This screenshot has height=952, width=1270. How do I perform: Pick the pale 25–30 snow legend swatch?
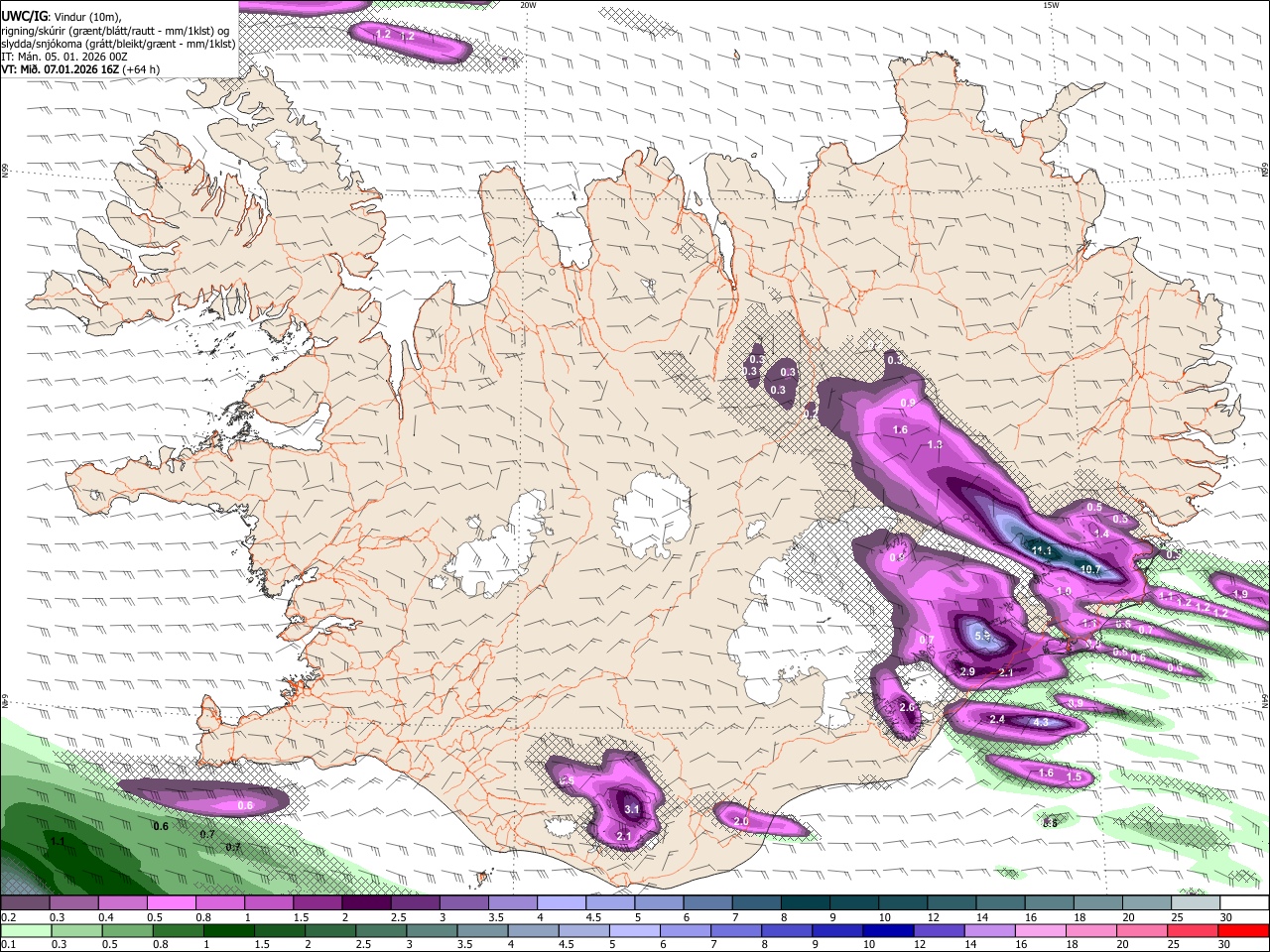[x=1195, y=903]
